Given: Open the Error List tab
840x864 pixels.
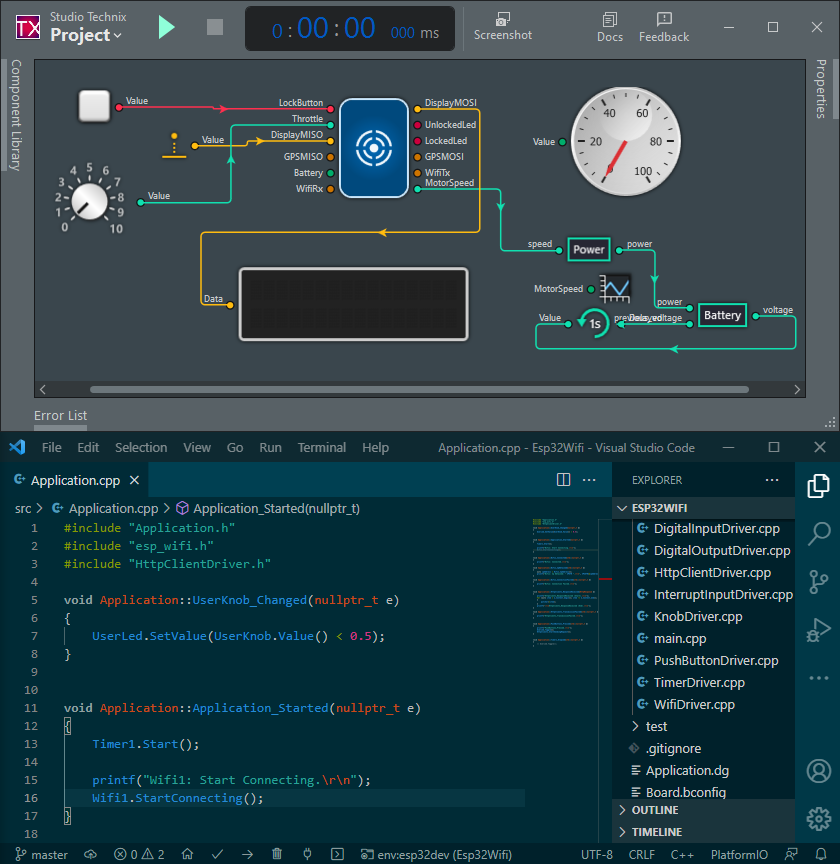Looking at the screenshot, I should (61, 415).
